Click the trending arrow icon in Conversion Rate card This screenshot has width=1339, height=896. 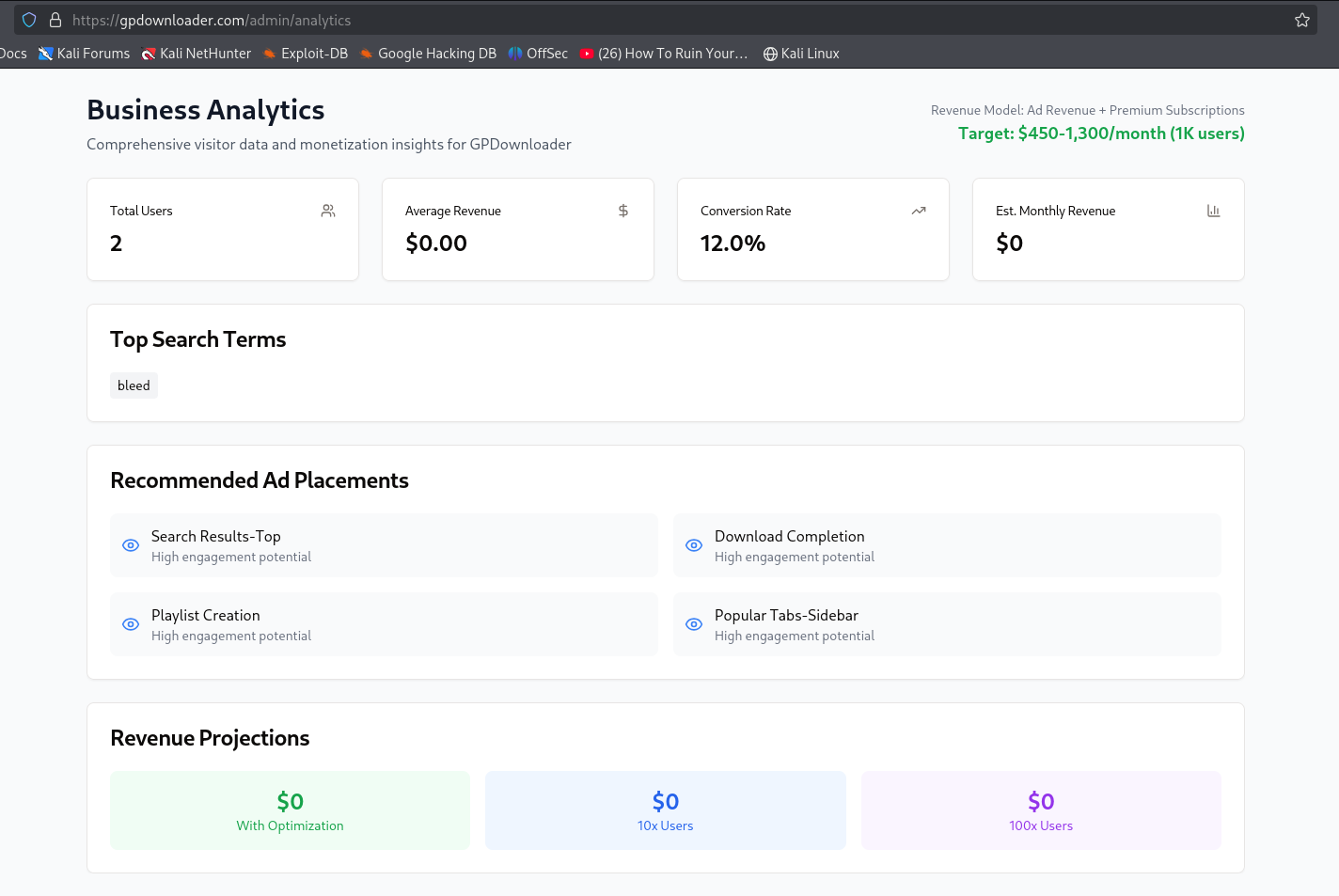coord(919,211)
